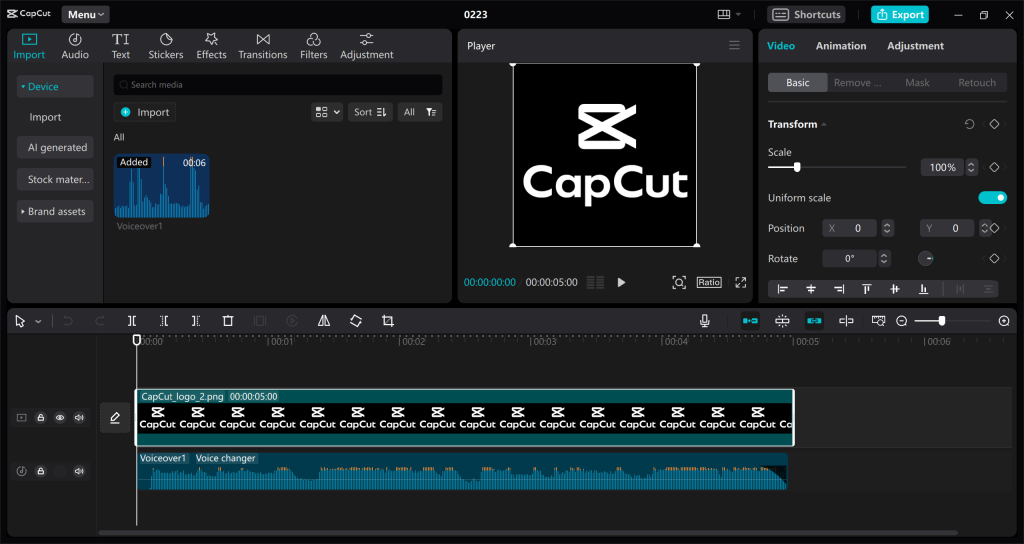Record a voiceover with microphone
The height and width of the screenshot is (544, 1024).
coord(705,321)
